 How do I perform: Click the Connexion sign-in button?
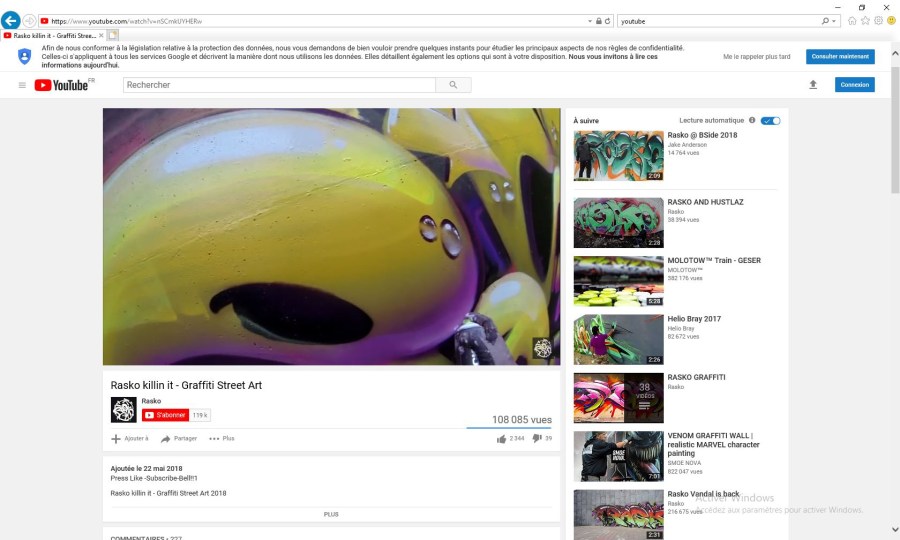pos(854,85)
